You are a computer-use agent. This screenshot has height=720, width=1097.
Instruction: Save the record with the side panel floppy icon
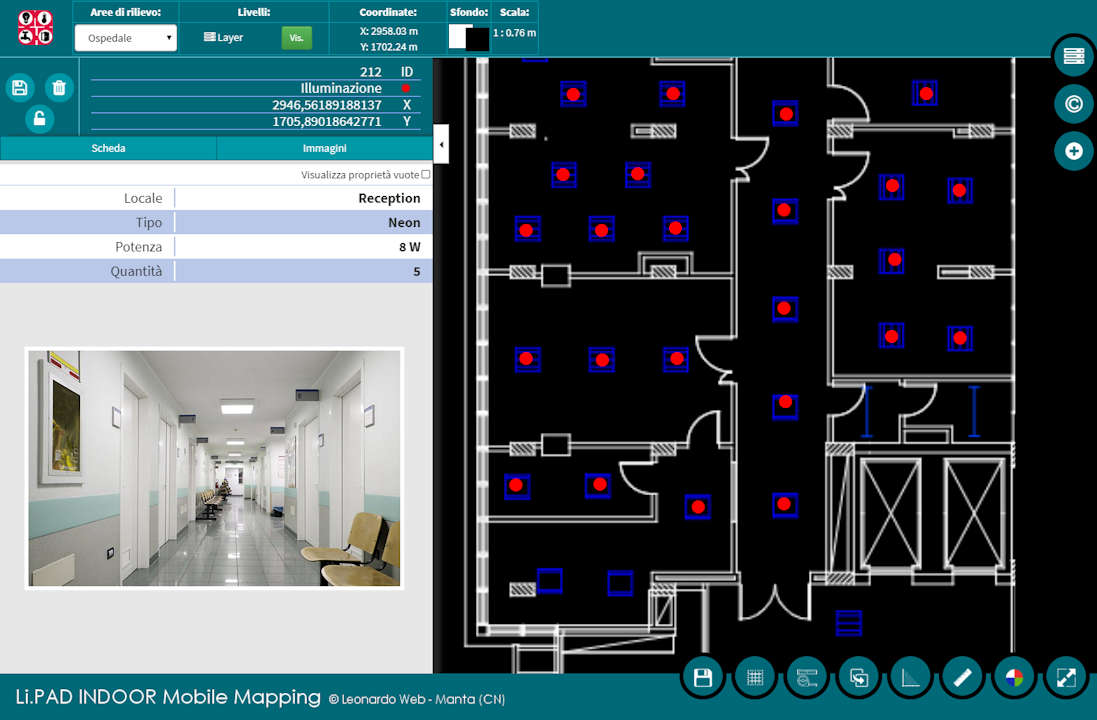point(20,87)
